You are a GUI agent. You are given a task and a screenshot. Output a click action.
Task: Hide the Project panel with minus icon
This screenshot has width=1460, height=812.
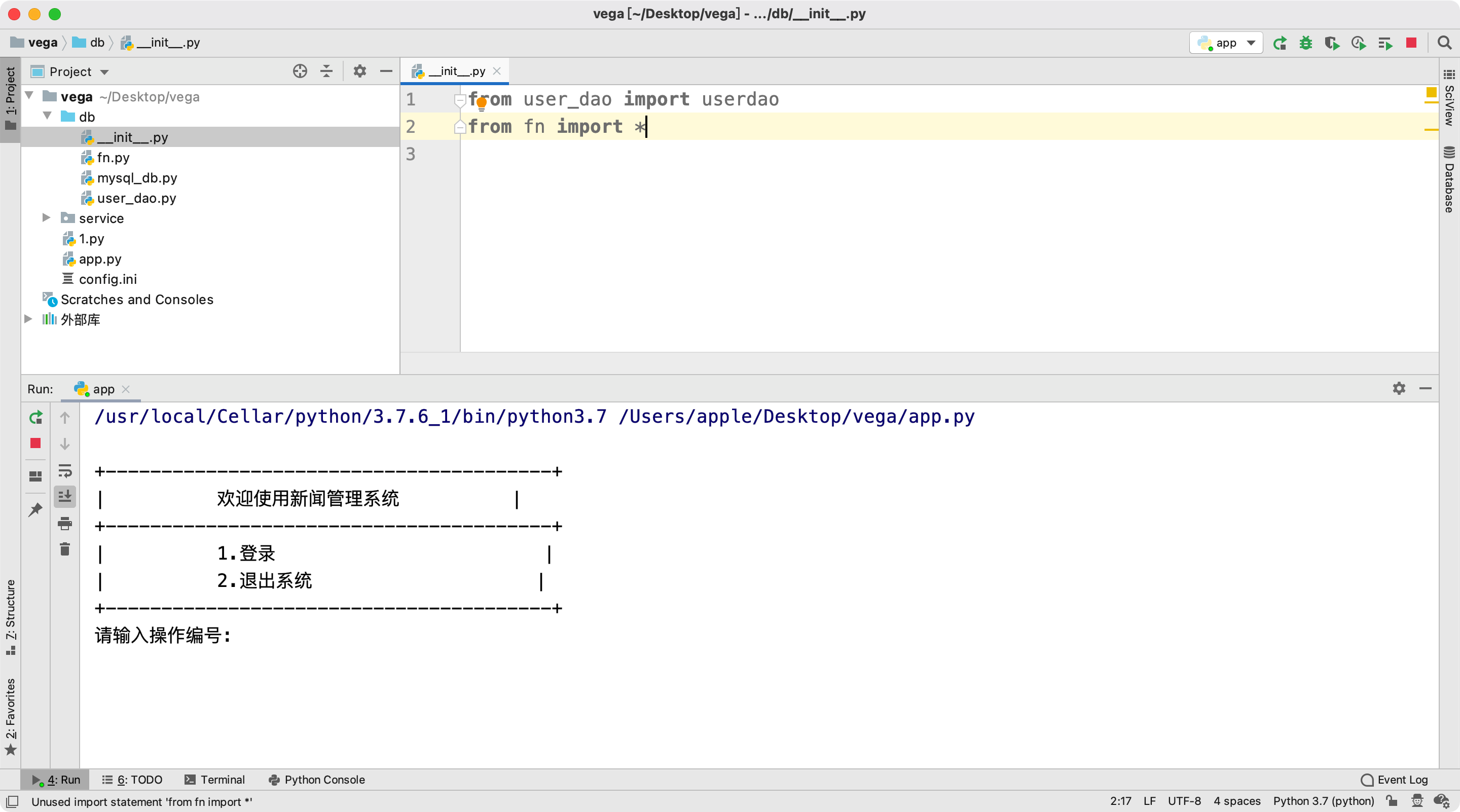point(386,71)
